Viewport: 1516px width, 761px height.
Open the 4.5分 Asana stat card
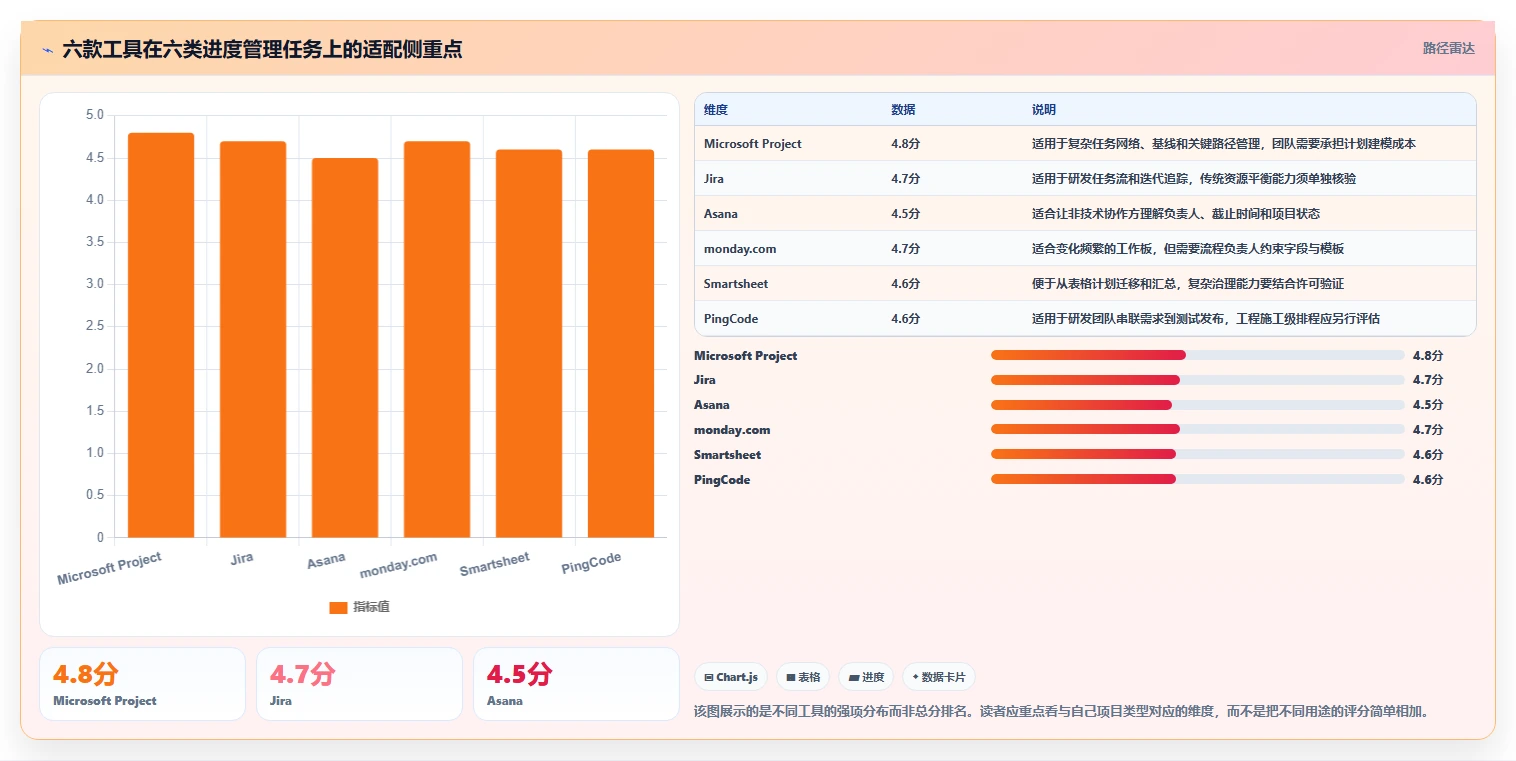pos(576,684)
